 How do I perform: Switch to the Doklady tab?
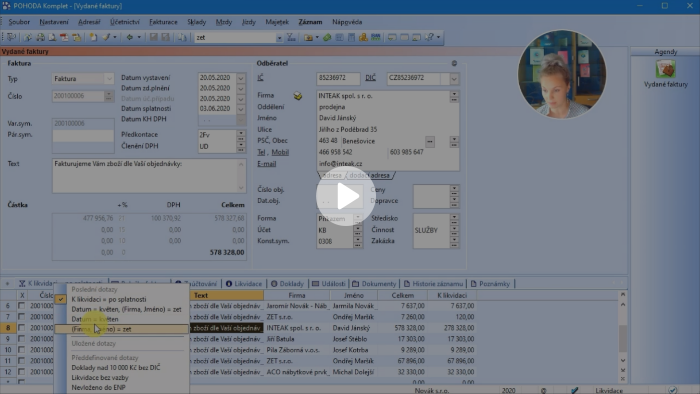[287, 284]
